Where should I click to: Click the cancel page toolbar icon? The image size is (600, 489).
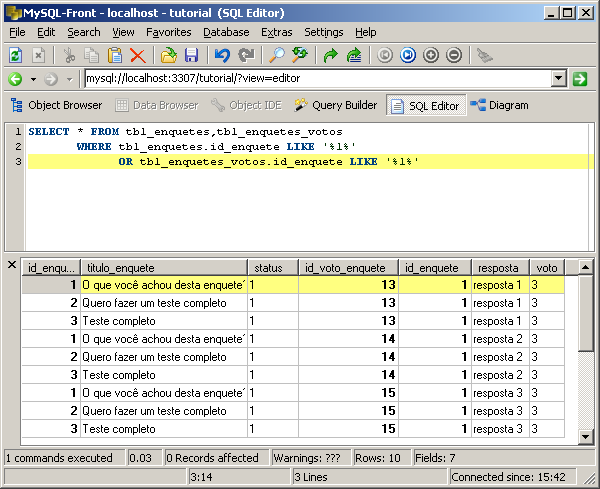click(38, 55)
